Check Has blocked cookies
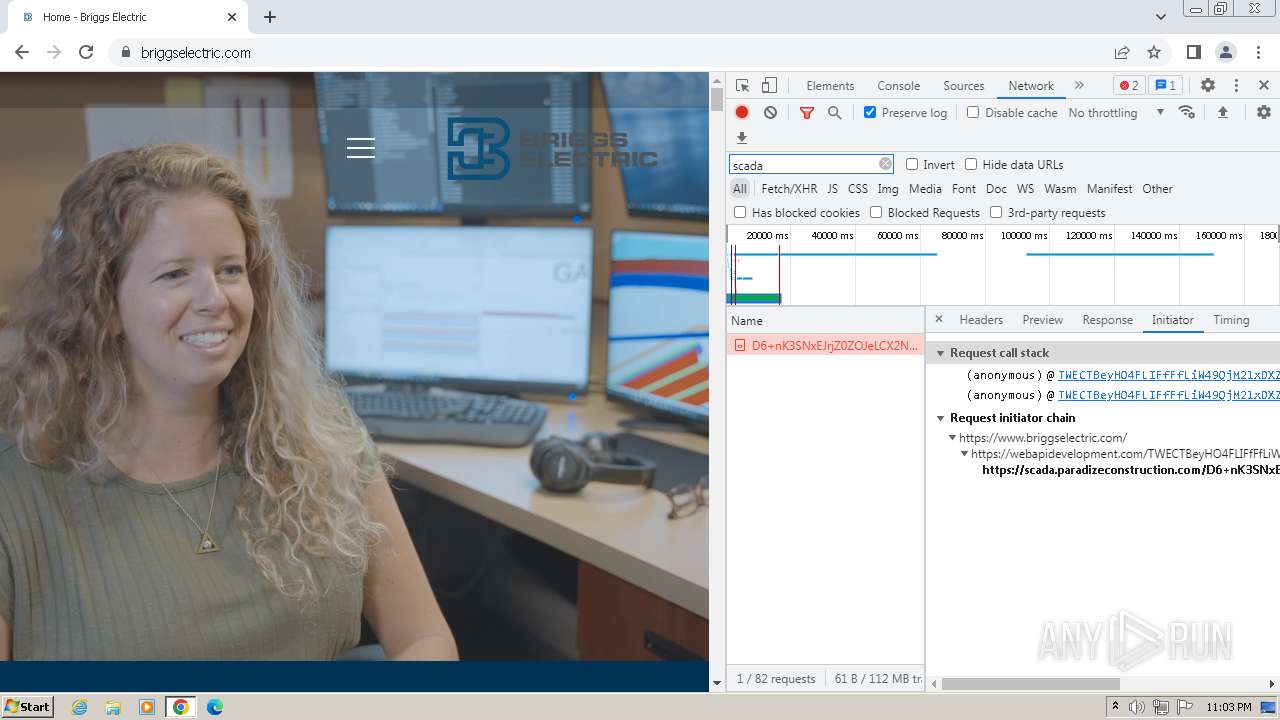Screen dimensions: 1280x720 click(x=740, y=213)
